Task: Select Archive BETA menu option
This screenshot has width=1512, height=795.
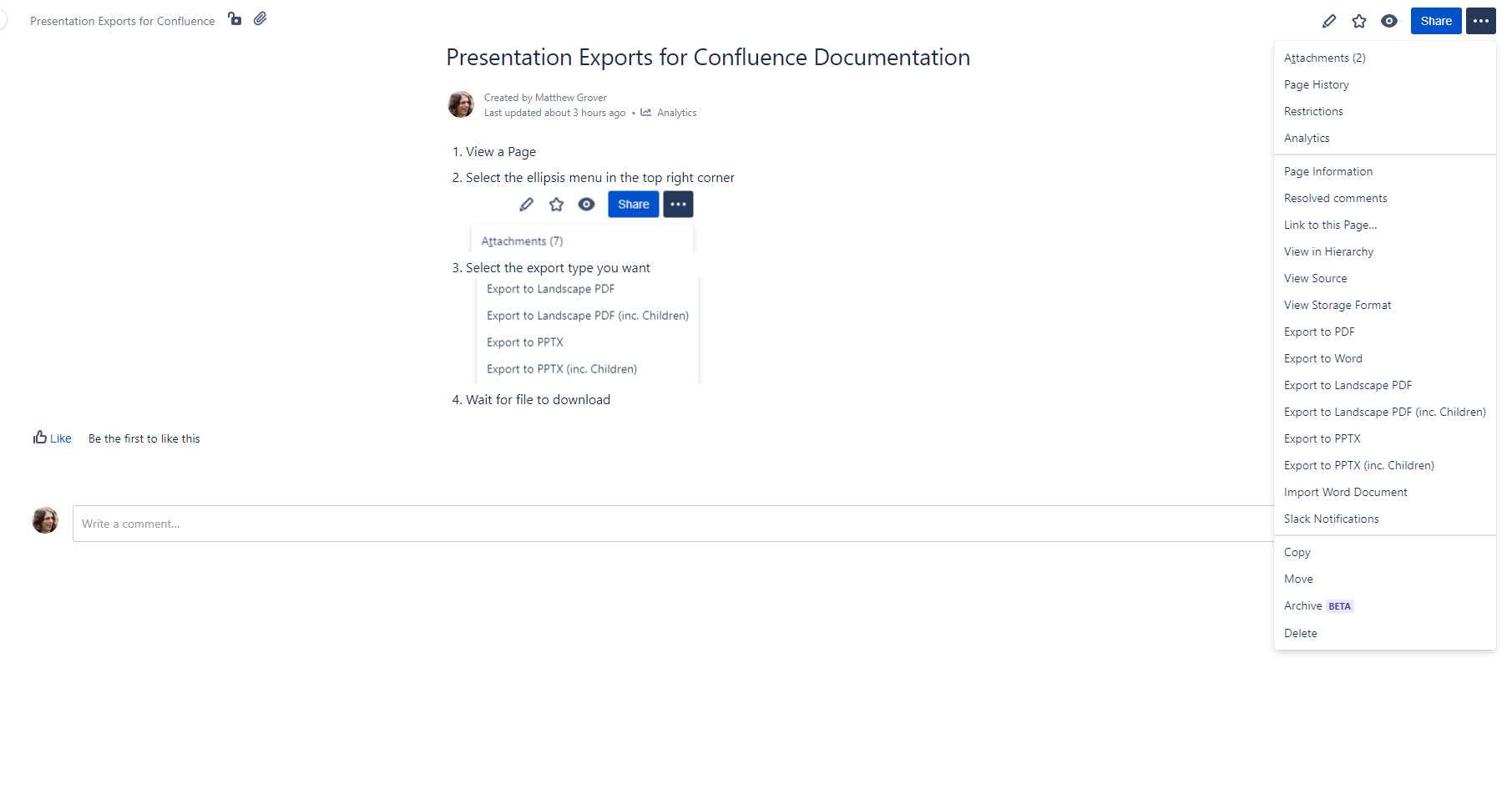Action: (x=1384, y=605)
